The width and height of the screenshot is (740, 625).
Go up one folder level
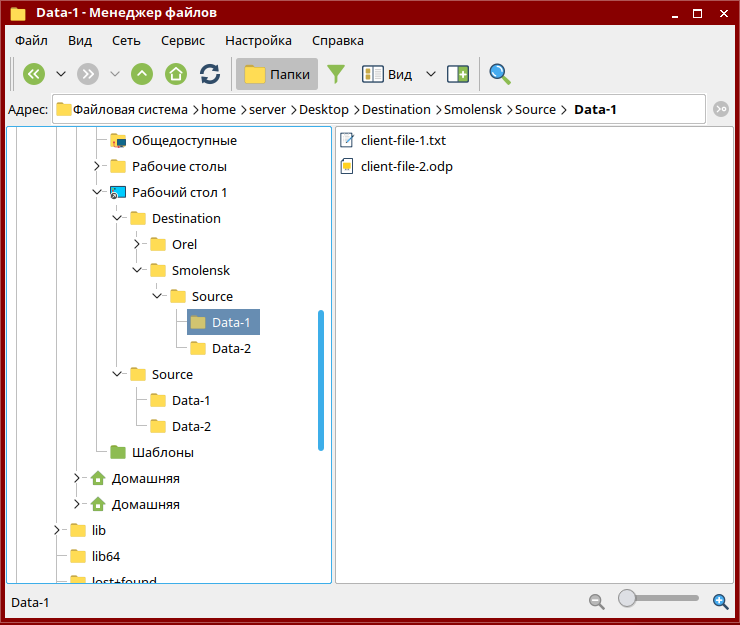pos(142,74)
